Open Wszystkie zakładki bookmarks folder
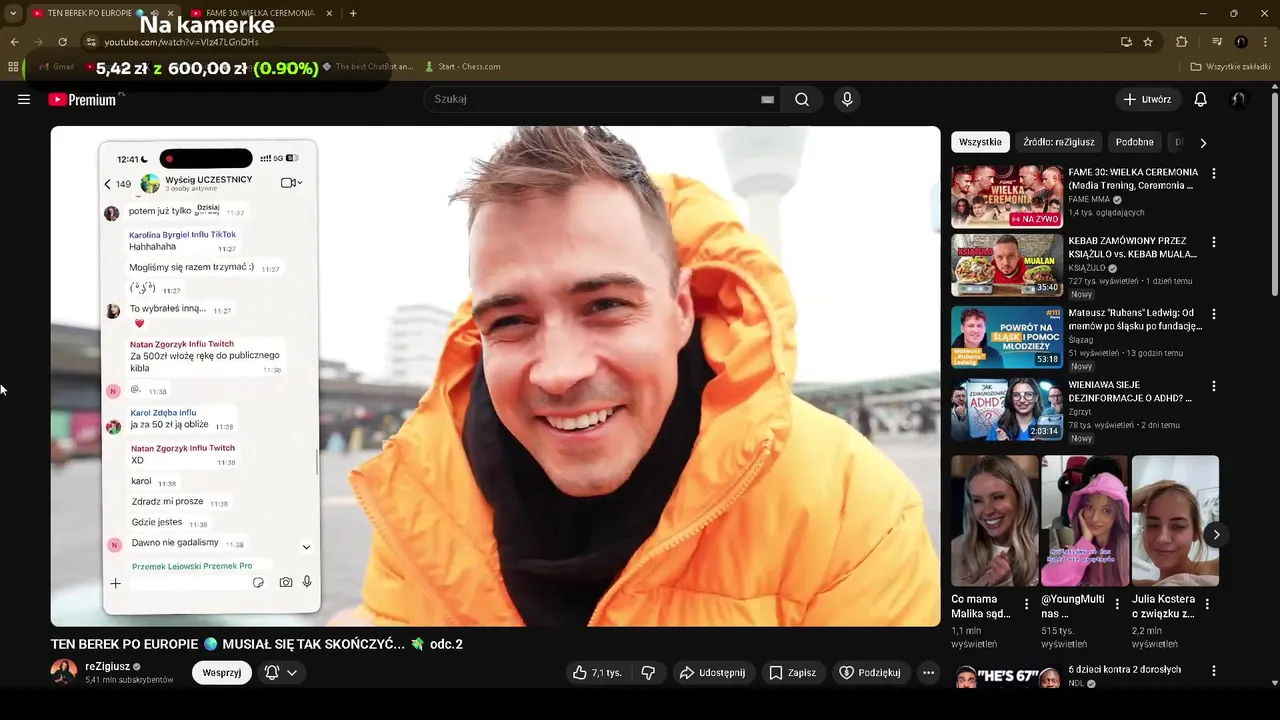Viewport: 1280px width, 720px height. click(1230, 67)
